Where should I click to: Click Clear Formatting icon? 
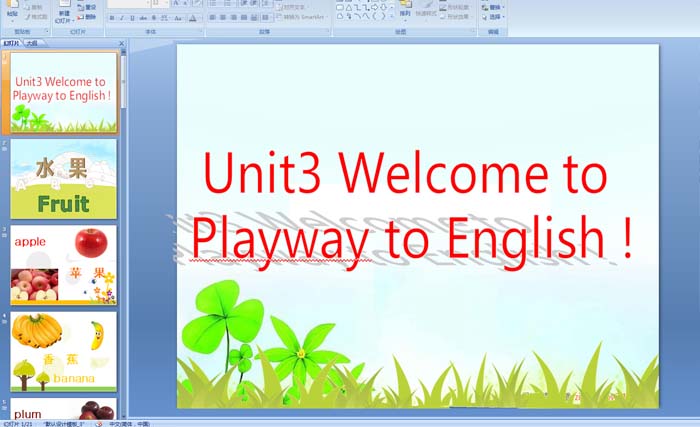coord(197,3)
